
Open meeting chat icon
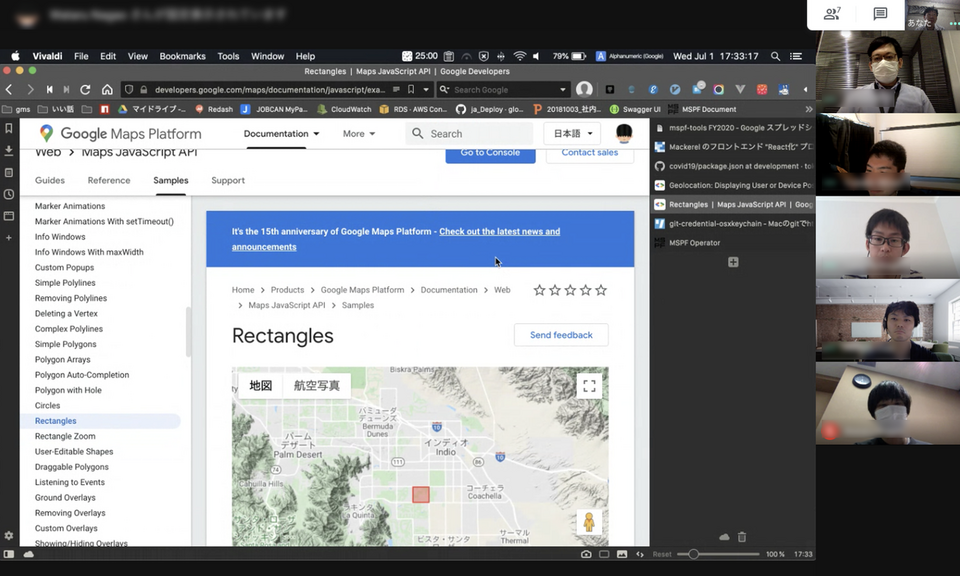click(880, 13)
